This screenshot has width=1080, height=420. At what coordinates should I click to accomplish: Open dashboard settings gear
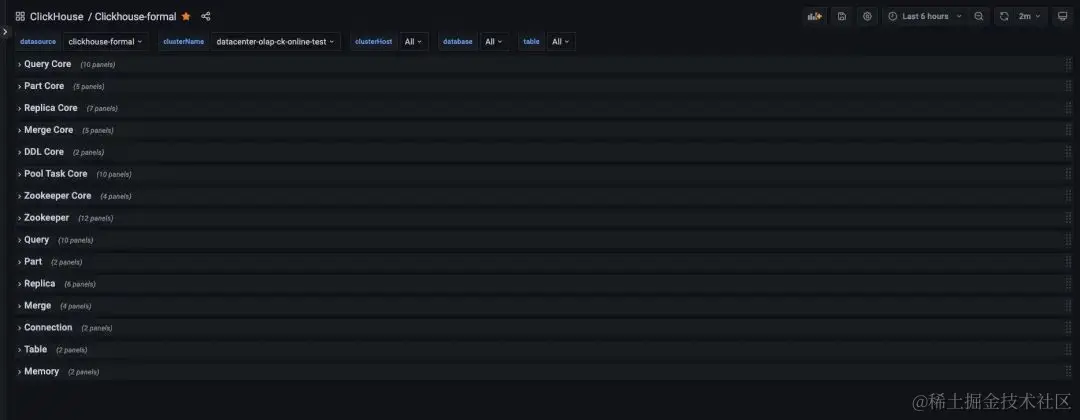[x=867, y=16]
